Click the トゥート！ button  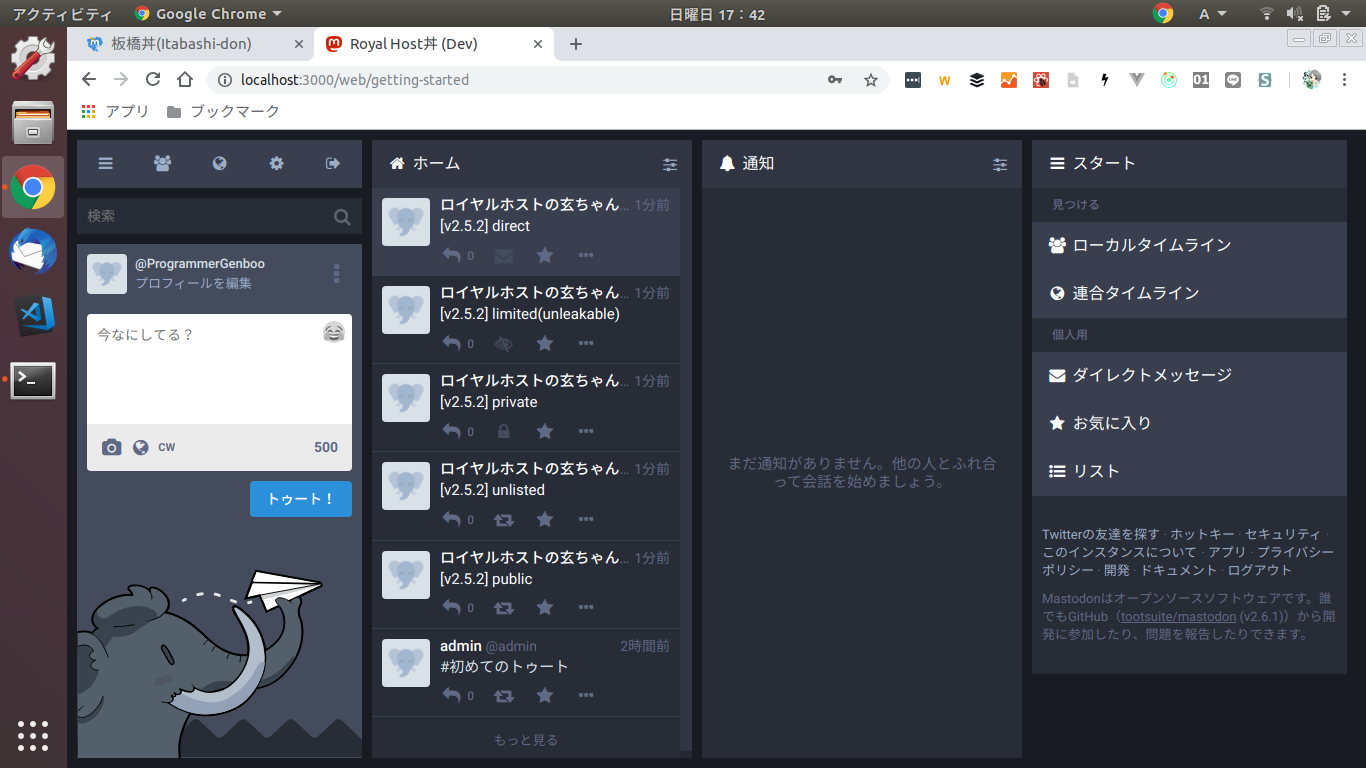[x=300, y=499]
